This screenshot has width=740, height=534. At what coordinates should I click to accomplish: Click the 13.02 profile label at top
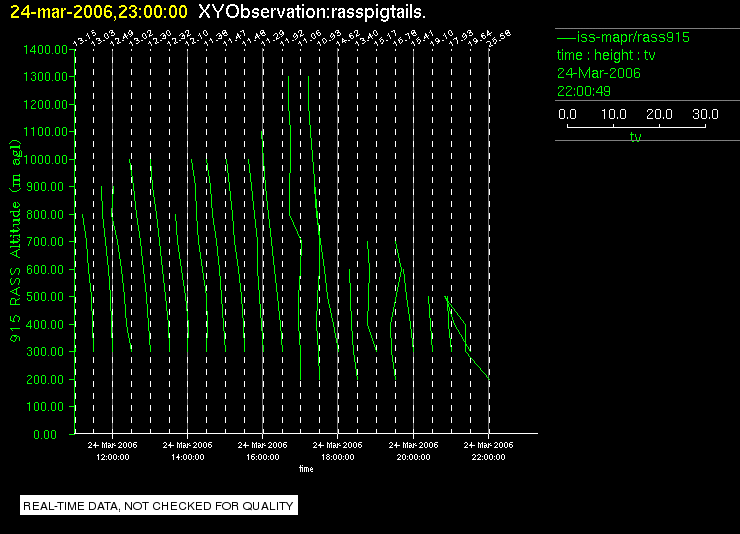(x=141, y=38)
